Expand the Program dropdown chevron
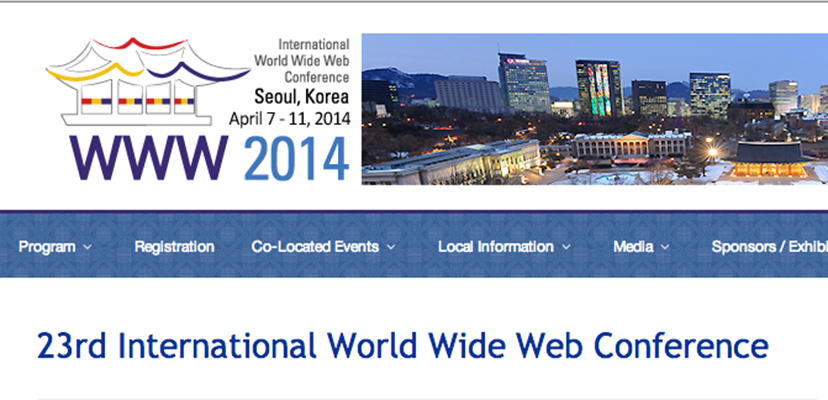This screenshot has width=828, height=400. (88, 247)
